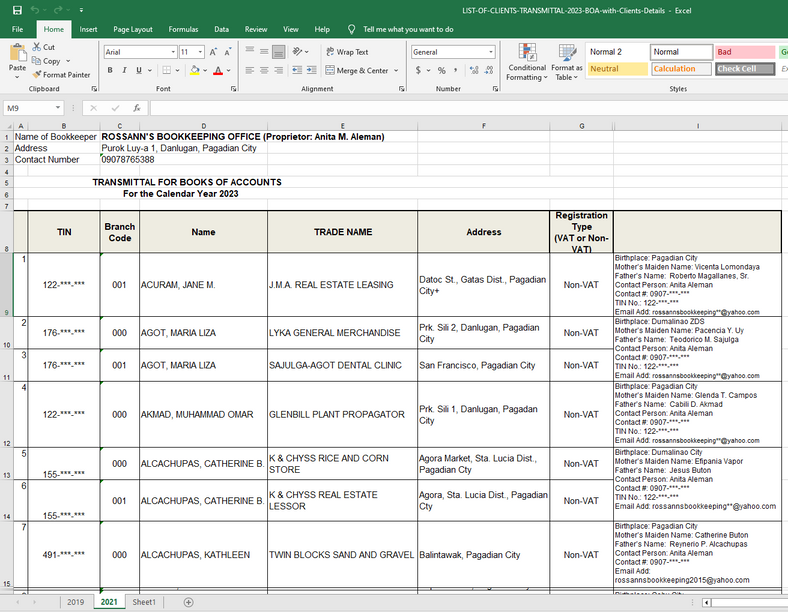Open the General number format dropdown
This screenshot has width=788, height=612.
490,52
